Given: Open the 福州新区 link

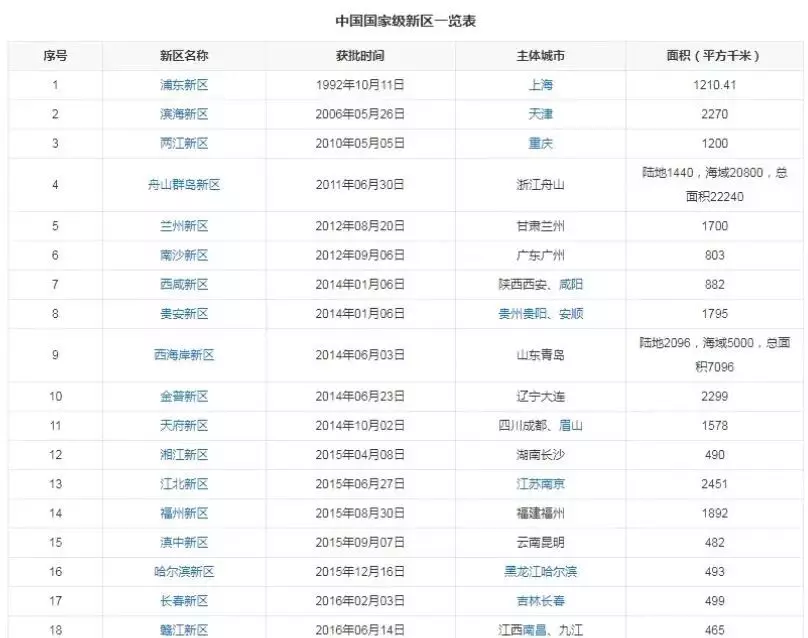Looking at the screenshot, I should (x=184, y=513).
